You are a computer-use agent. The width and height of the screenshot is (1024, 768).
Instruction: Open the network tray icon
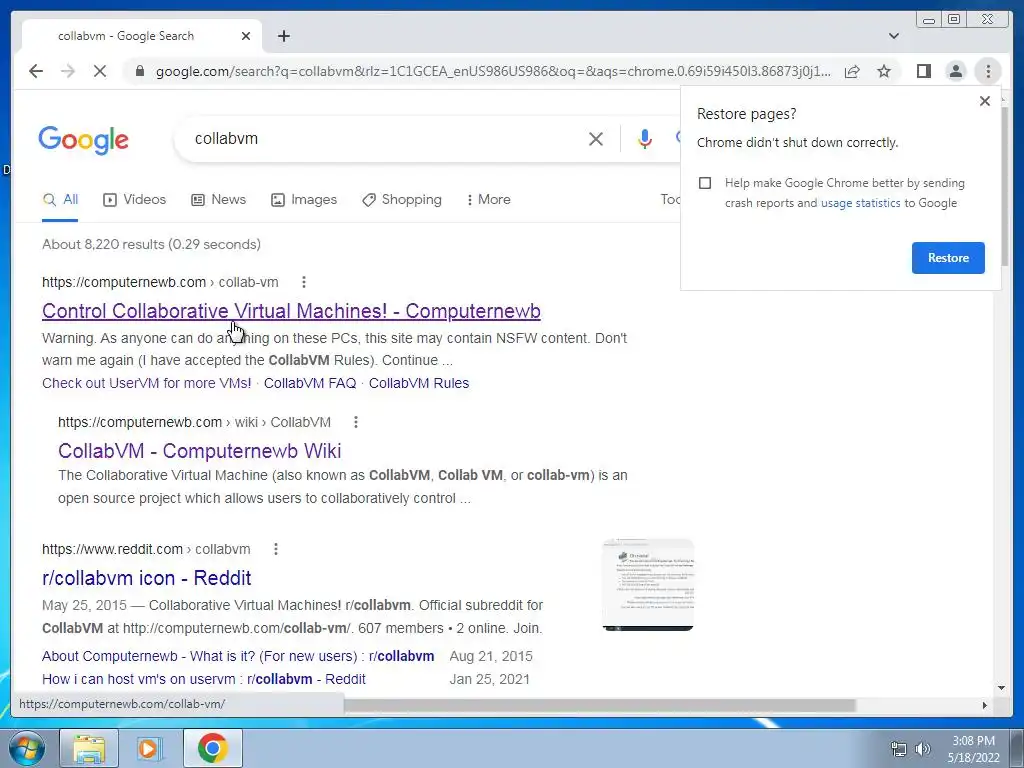click(899, 749)
